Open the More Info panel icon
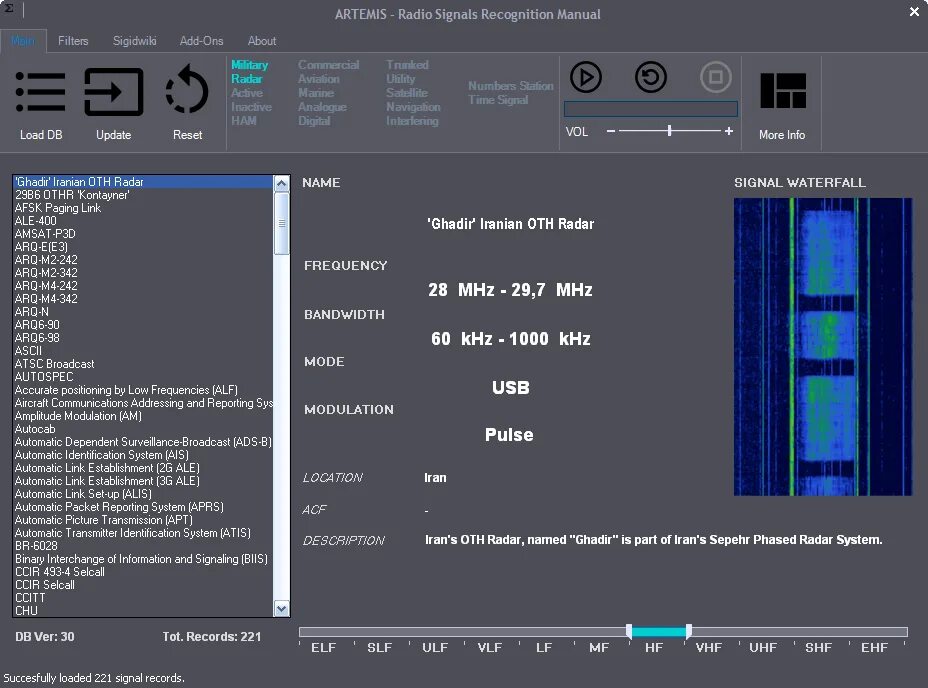 [x=782, y=91]
